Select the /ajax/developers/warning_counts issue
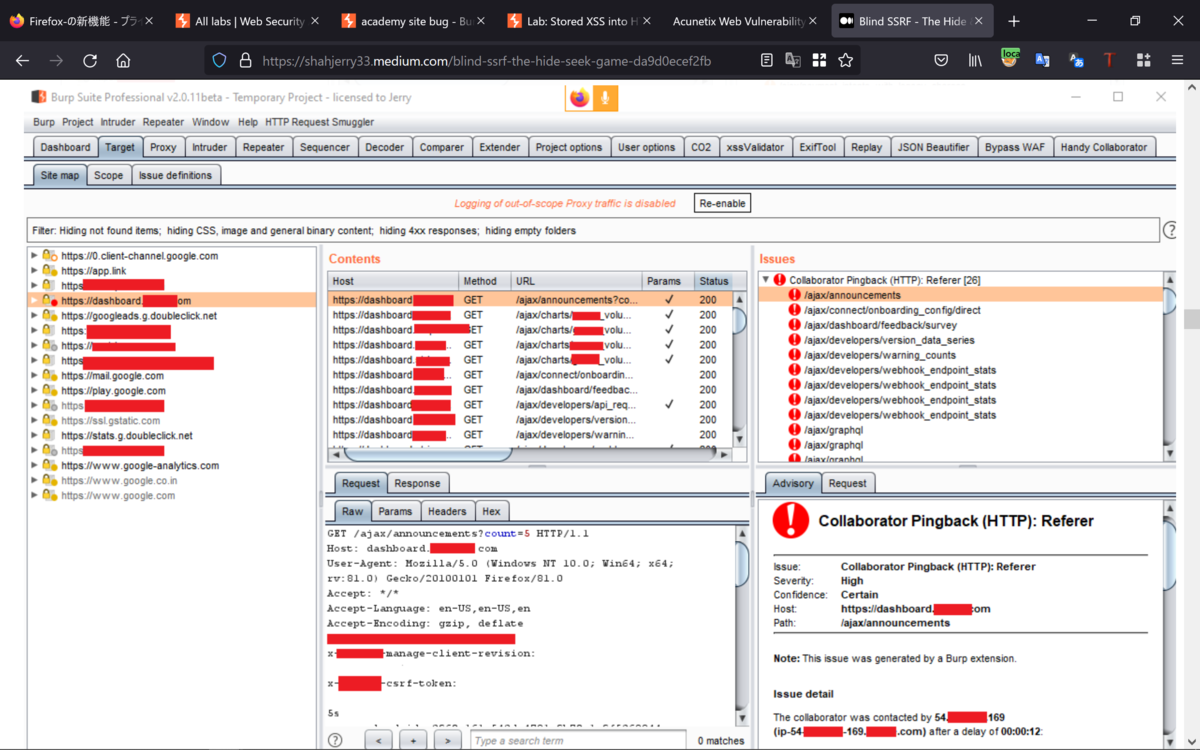The image size is (1200, 750). (x=880, y=355)
